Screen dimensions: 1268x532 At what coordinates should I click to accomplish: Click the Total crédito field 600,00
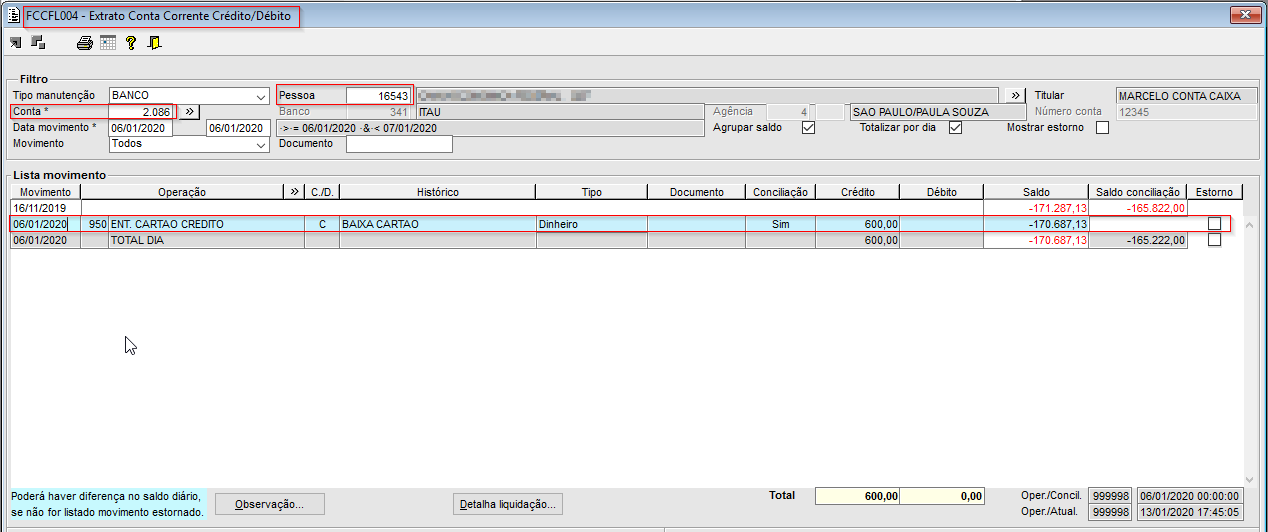point(858,496)
